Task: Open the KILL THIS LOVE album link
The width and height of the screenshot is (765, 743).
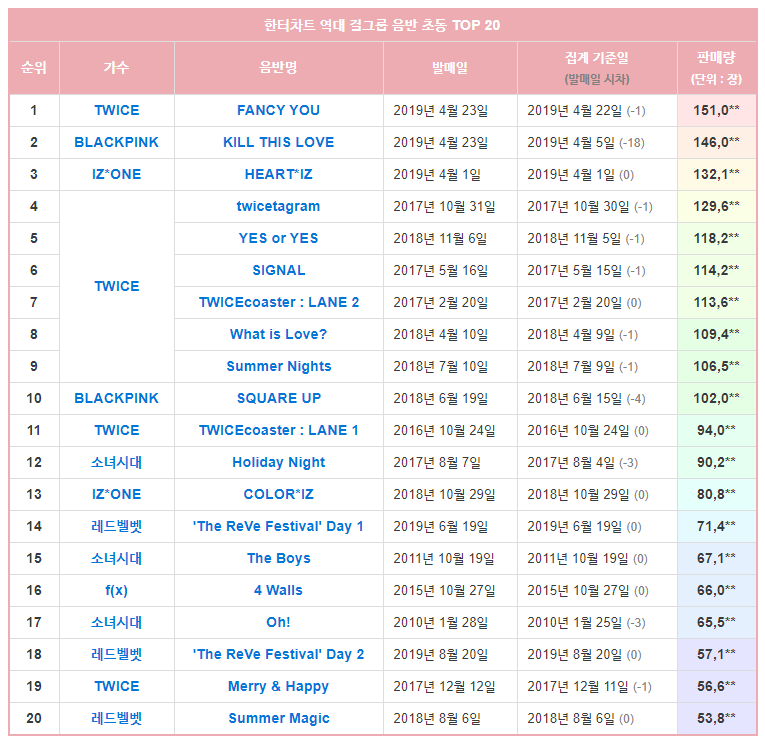Action: [279, 142]
